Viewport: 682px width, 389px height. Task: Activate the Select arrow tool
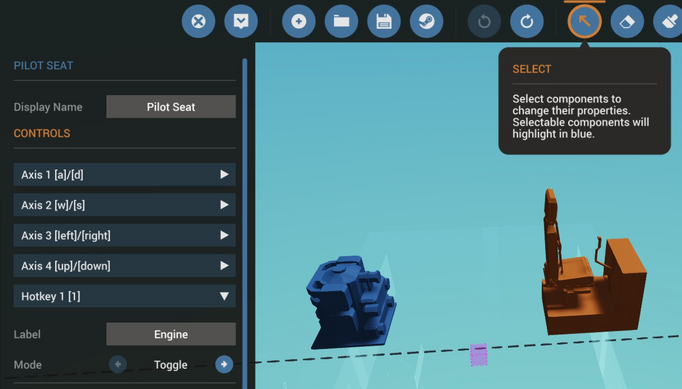pyautogui.click(x=585, y=21)
